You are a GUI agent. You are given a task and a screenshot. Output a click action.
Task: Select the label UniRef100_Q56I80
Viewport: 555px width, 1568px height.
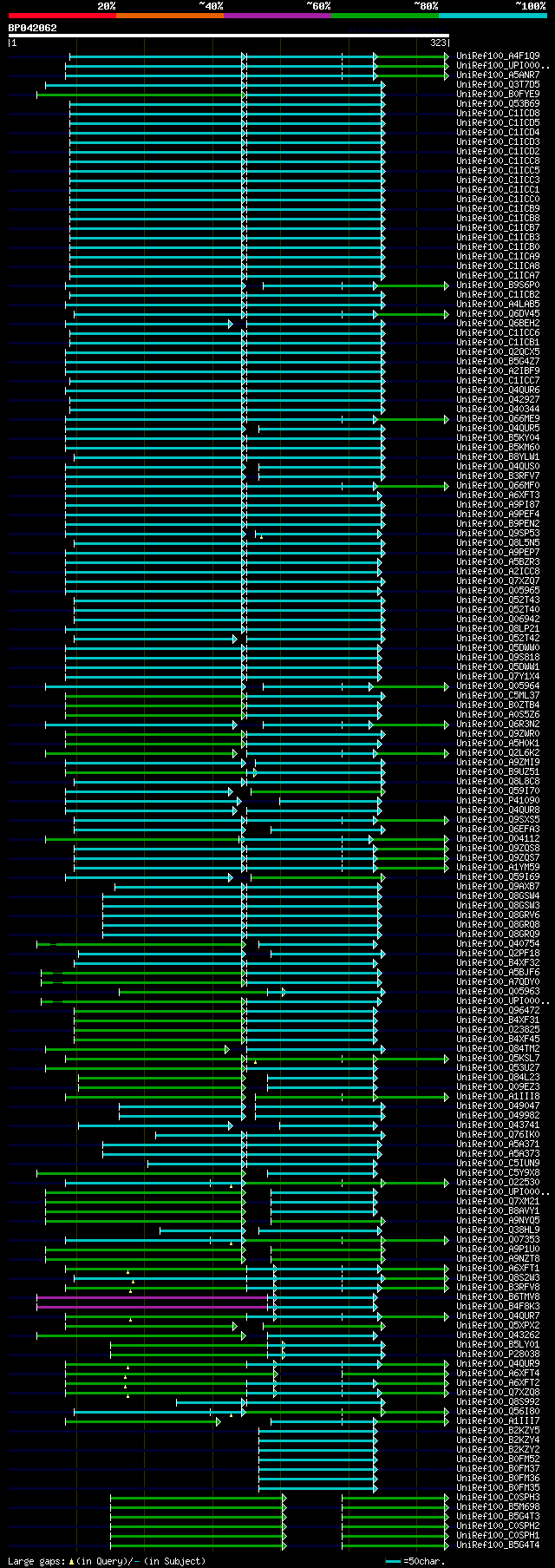[x=498, y=1412]
